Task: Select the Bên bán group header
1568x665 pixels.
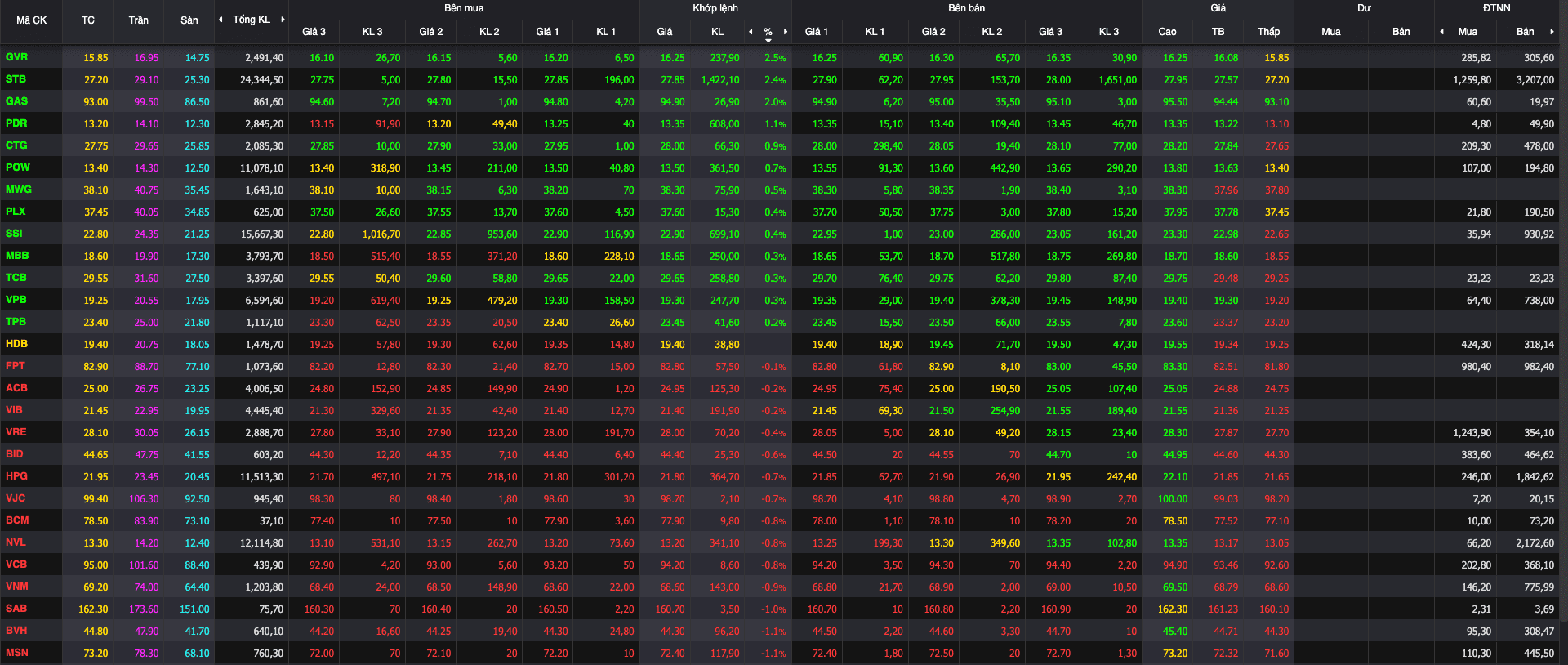Action: pyautogui.click(x=967, y=8)
